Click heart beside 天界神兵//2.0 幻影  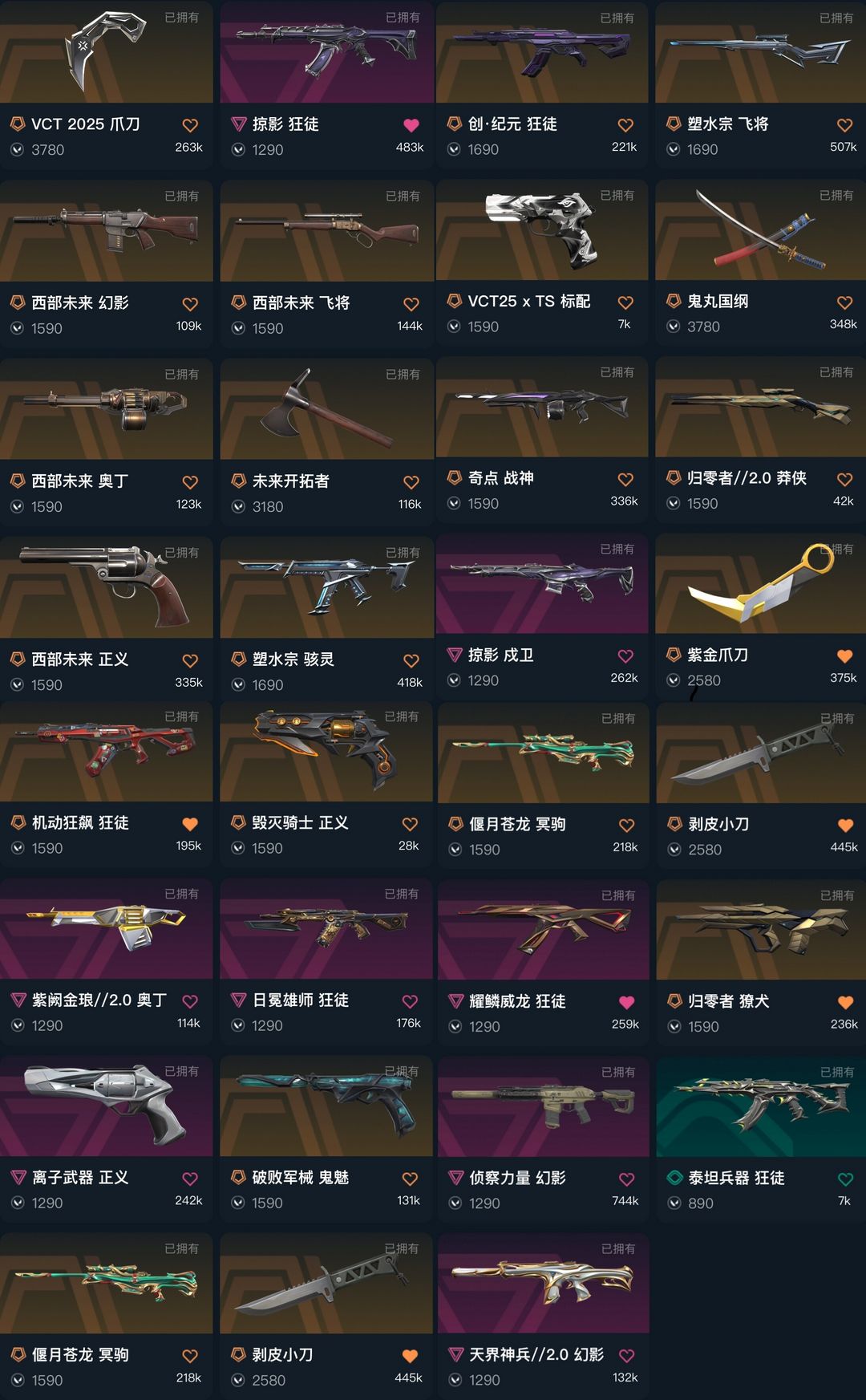coord(627,1356)
